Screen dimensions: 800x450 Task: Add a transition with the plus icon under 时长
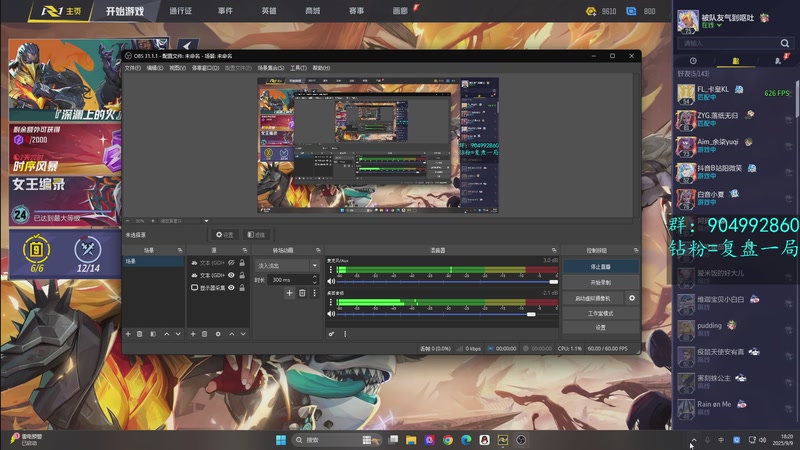289,293
